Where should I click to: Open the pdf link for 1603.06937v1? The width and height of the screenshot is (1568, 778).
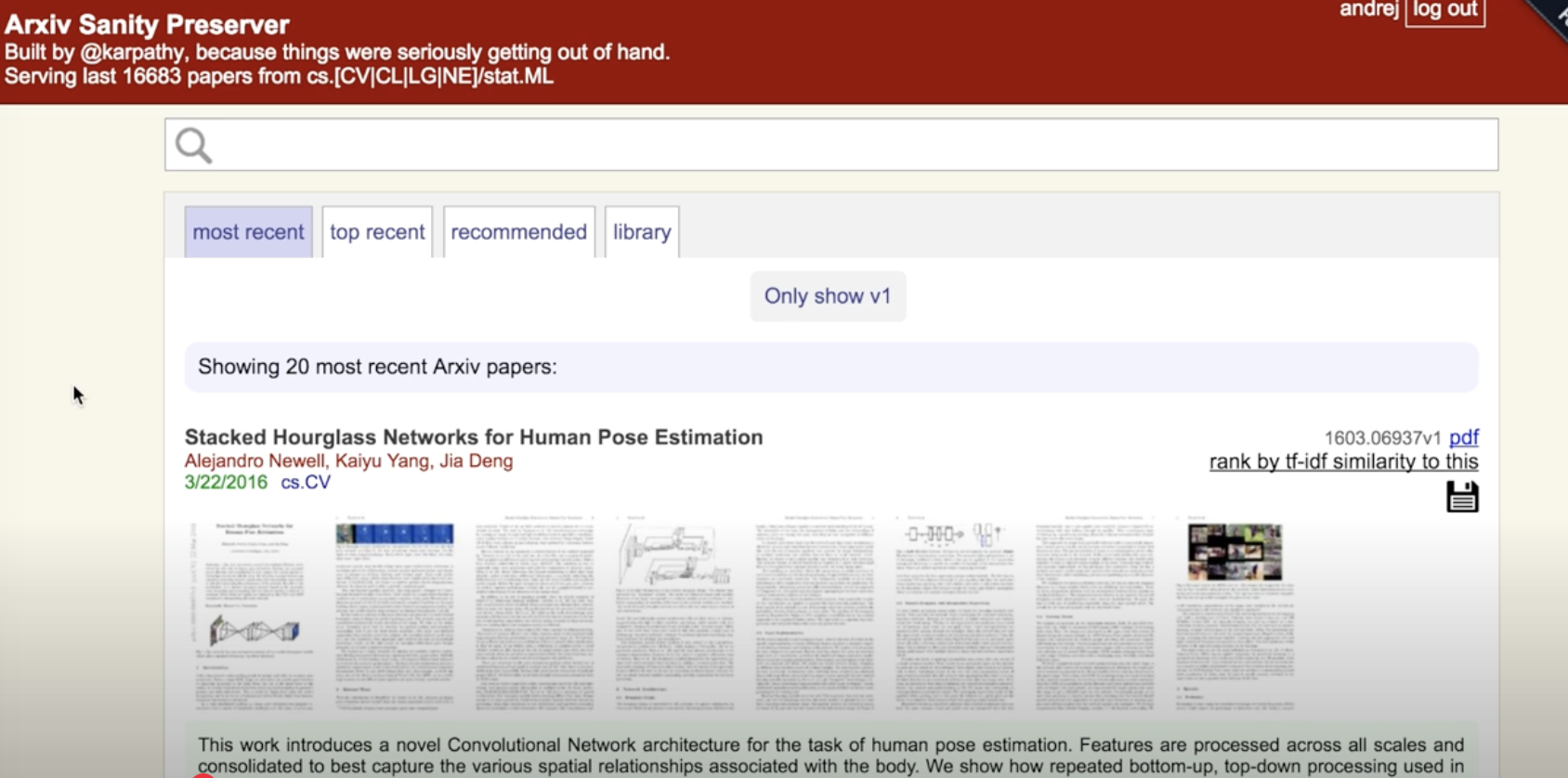(1464, 437)
